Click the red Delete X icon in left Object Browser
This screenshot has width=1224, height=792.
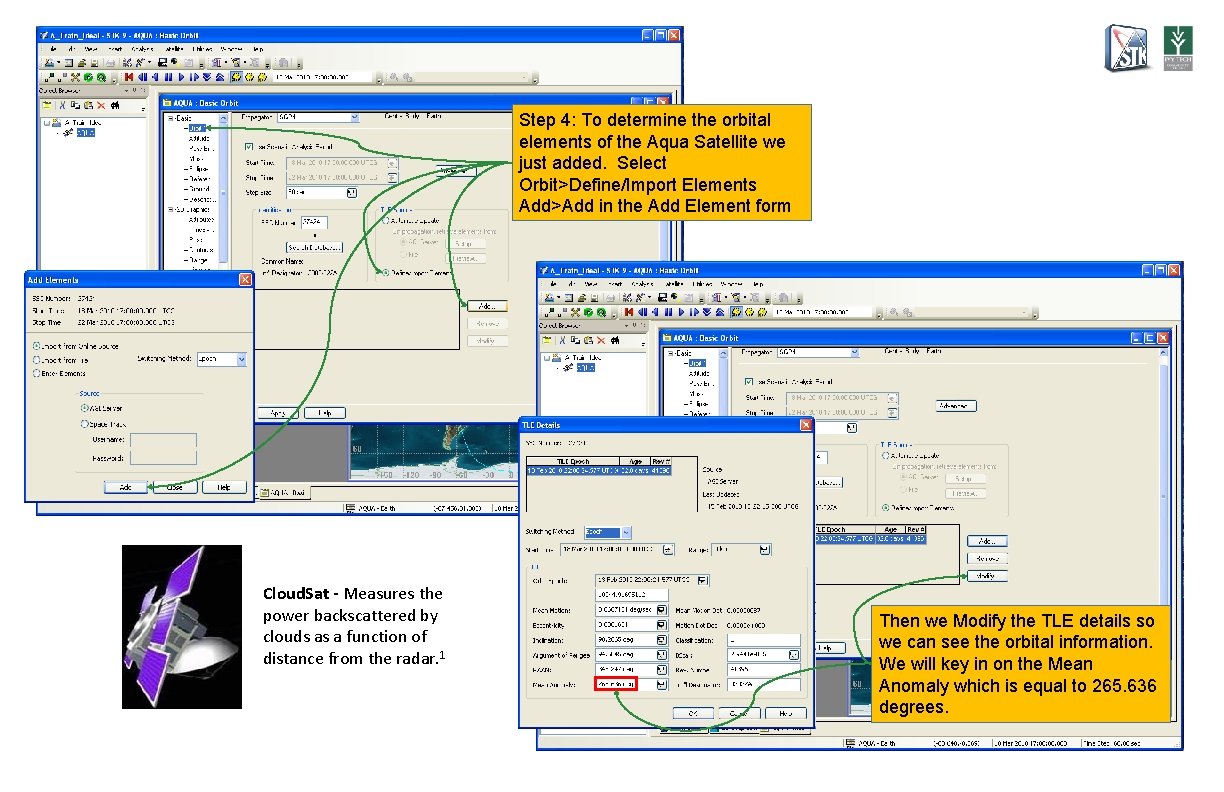[101, 105]
